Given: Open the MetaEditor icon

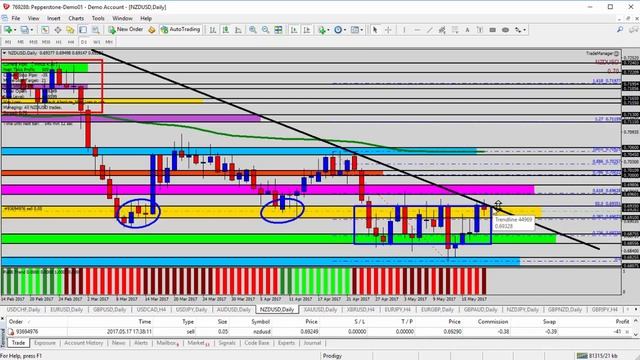Looking at the screenshot, I should tap(152, 30).
